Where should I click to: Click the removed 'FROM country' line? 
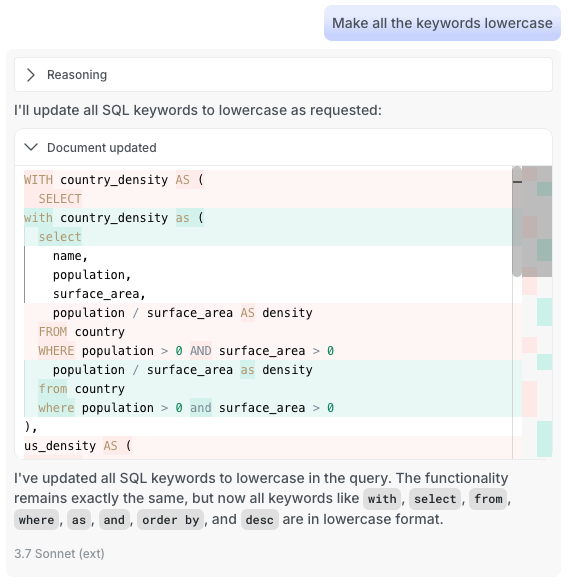[267, 332]
